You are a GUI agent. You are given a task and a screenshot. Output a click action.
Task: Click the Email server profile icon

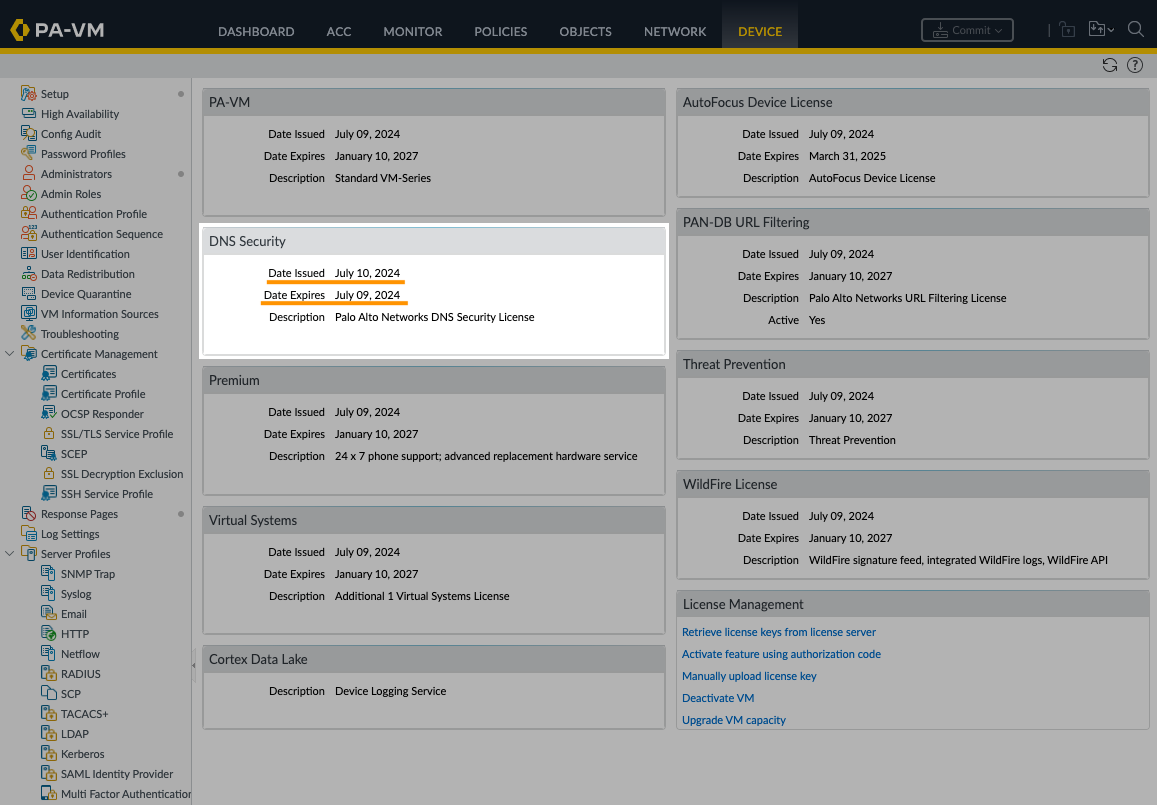48,614
